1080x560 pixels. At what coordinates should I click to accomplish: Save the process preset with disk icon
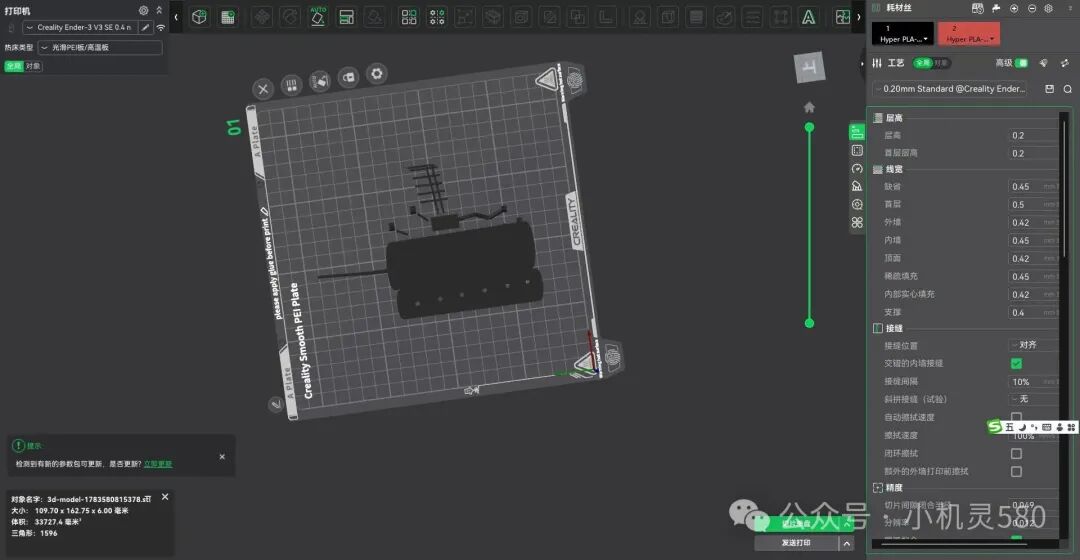tap(1050, 89)
